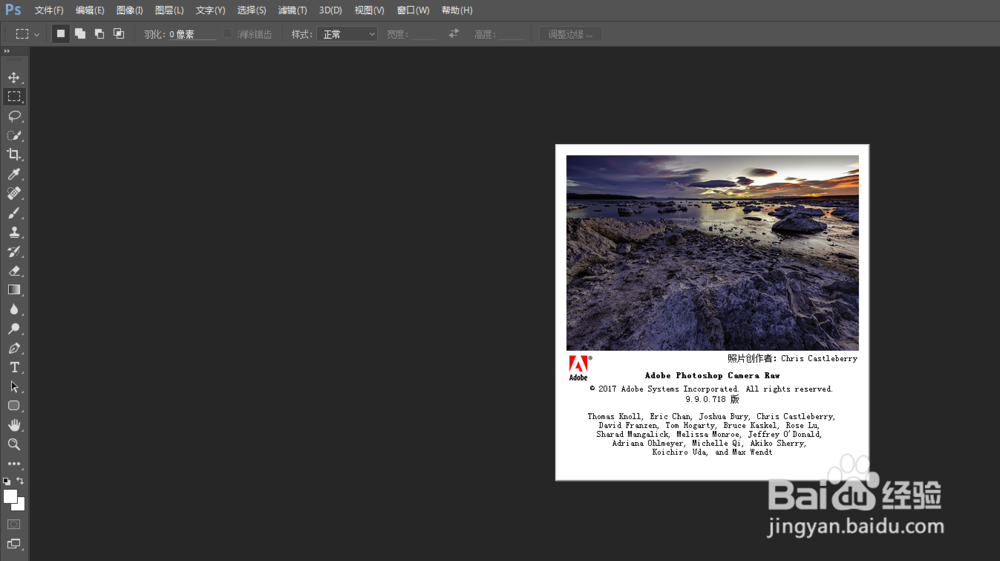Choose Subtract from selection mode
This screenshot has width=1000, height=561.
click(x=99, y=34)
